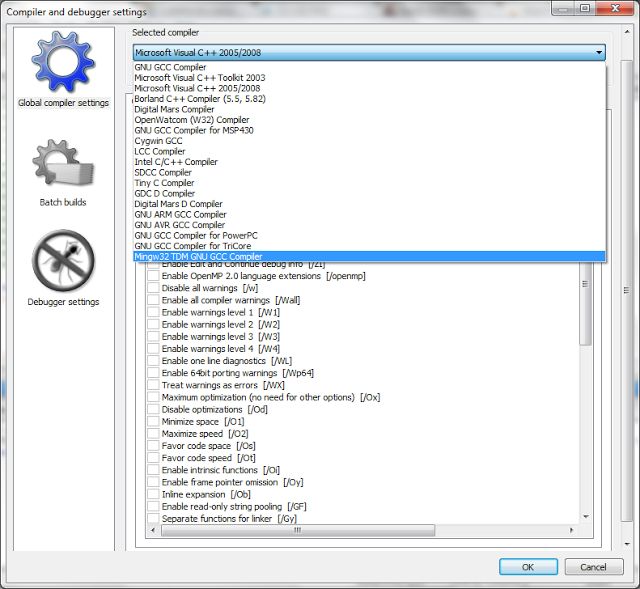Screen dimensions: 640x589
Task: Check Enable 64bit porting warnings [/Wp64]
Action: click(153, 373)
